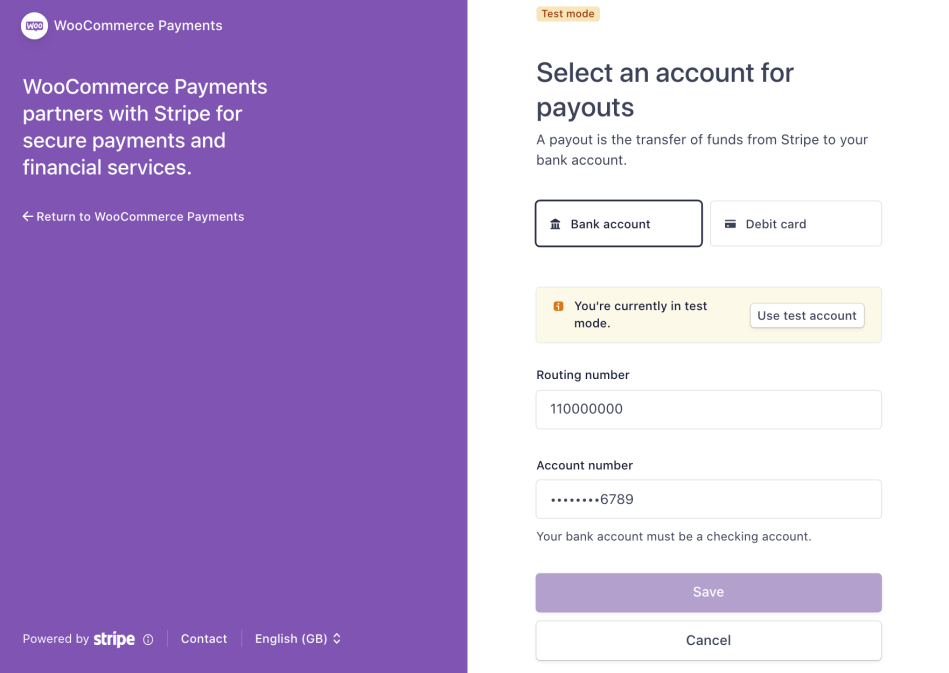949x673 pixels.
Task: Switch to Debit card payout option
Action: [x=795, y=224]
